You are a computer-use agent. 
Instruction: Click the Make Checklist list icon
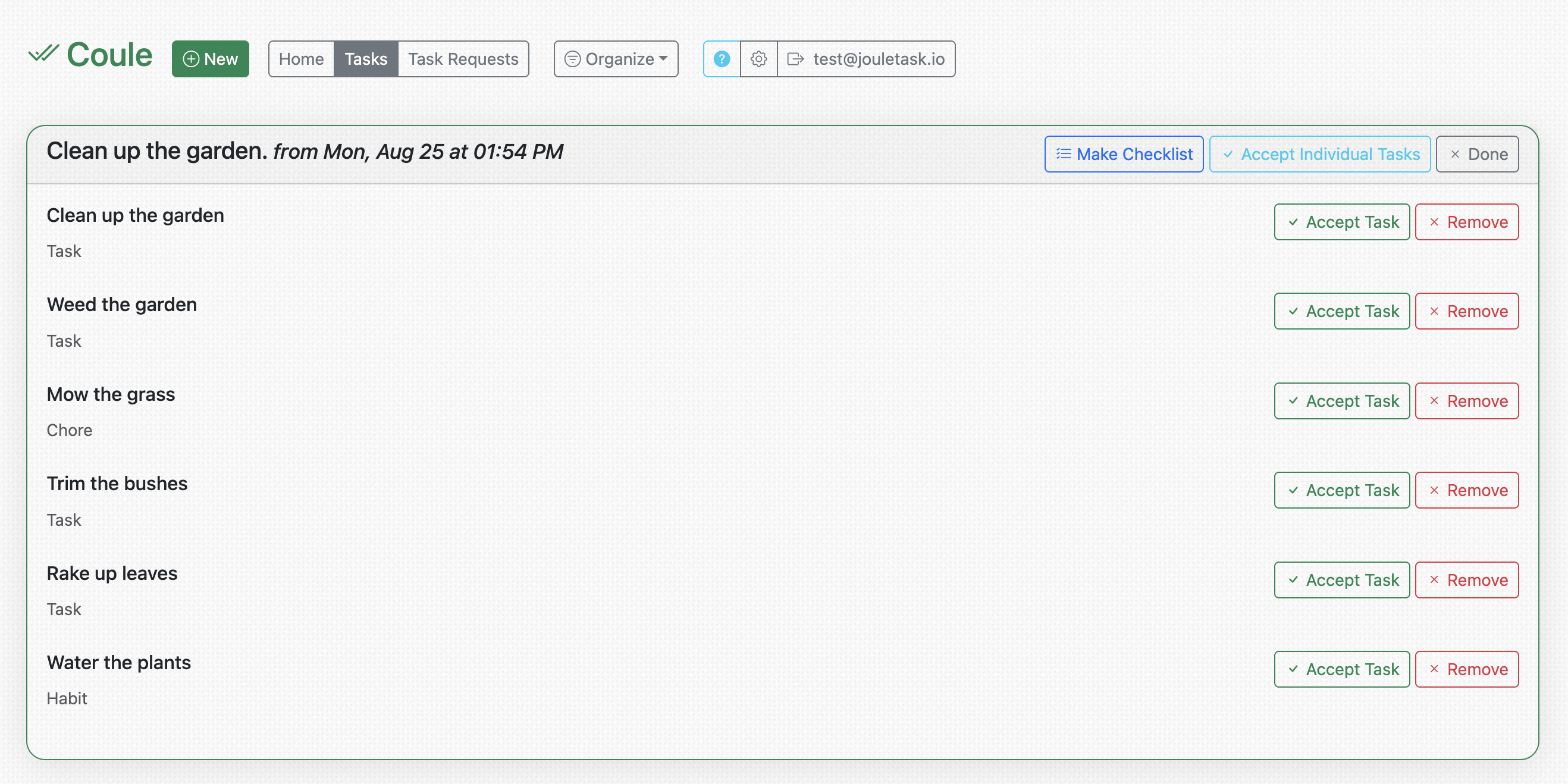(1064, 154)
